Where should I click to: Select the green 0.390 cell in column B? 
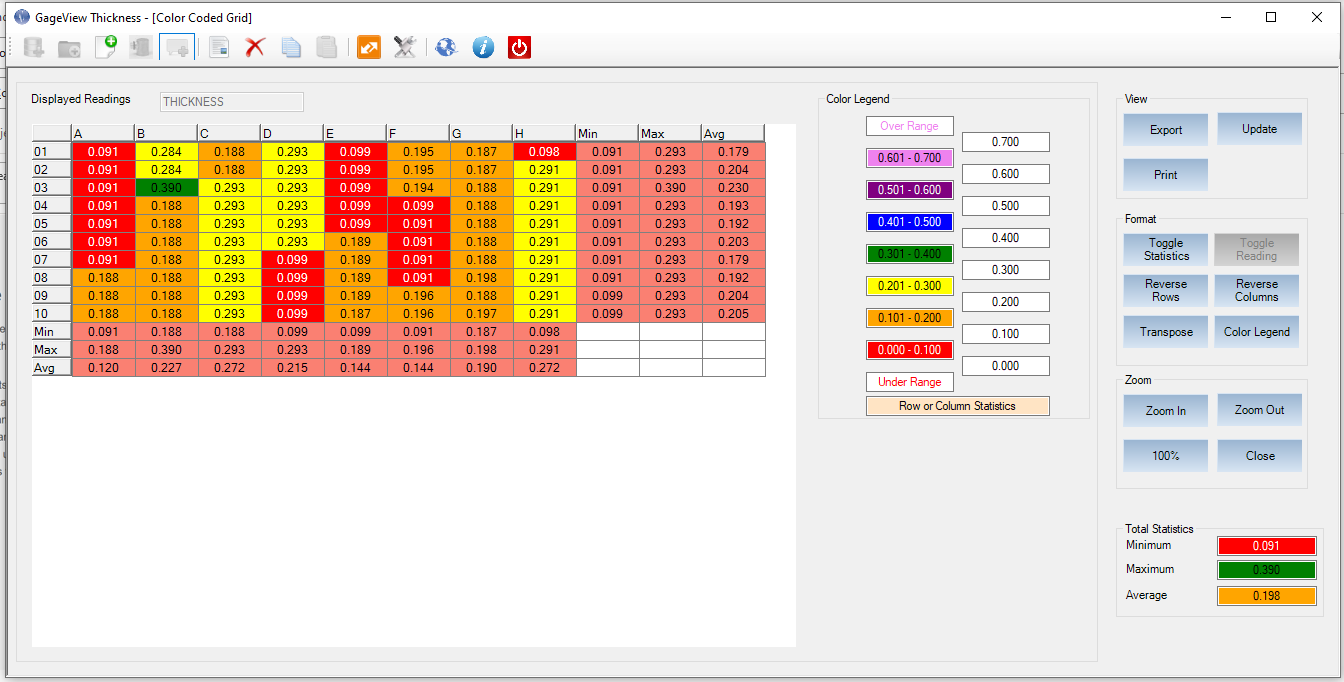(x=165, y=188)
